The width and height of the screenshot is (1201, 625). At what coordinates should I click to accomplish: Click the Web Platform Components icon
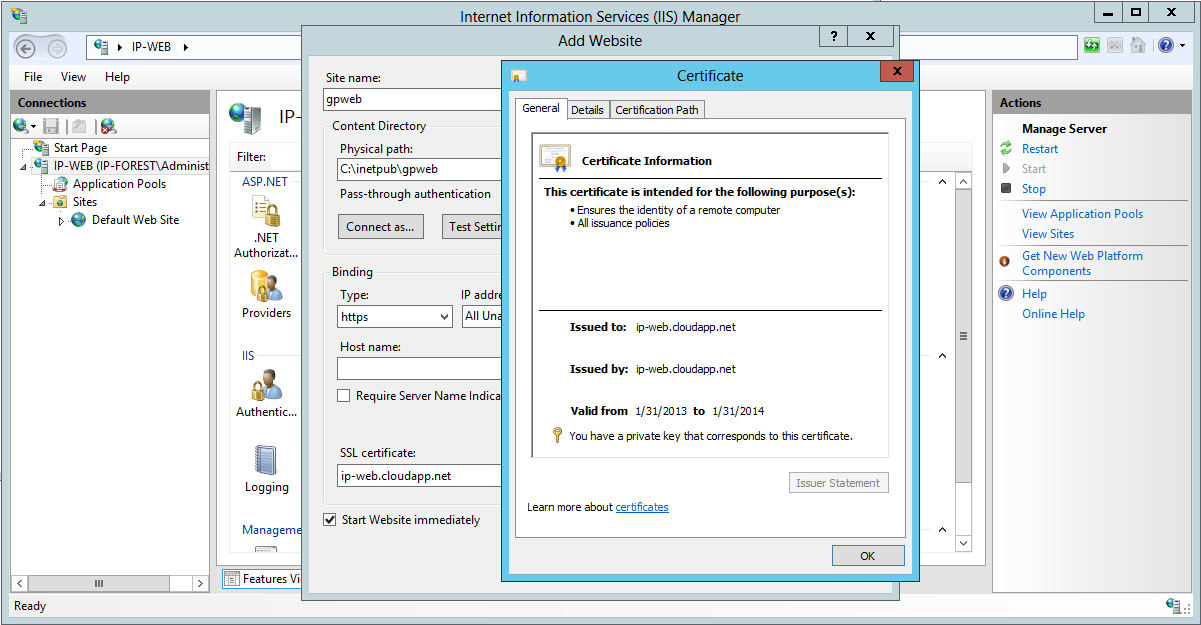point(1006,260)
